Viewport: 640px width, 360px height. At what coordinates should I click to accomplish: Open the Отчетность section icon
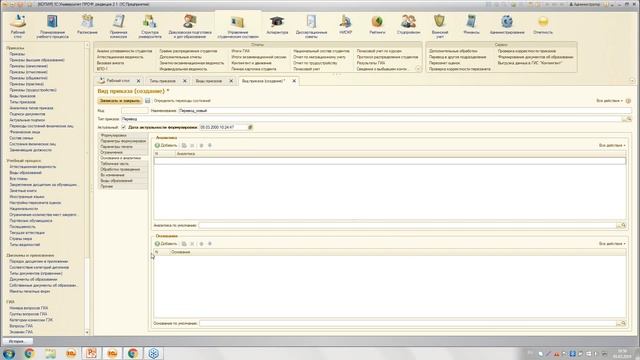(x=543, y=24)
